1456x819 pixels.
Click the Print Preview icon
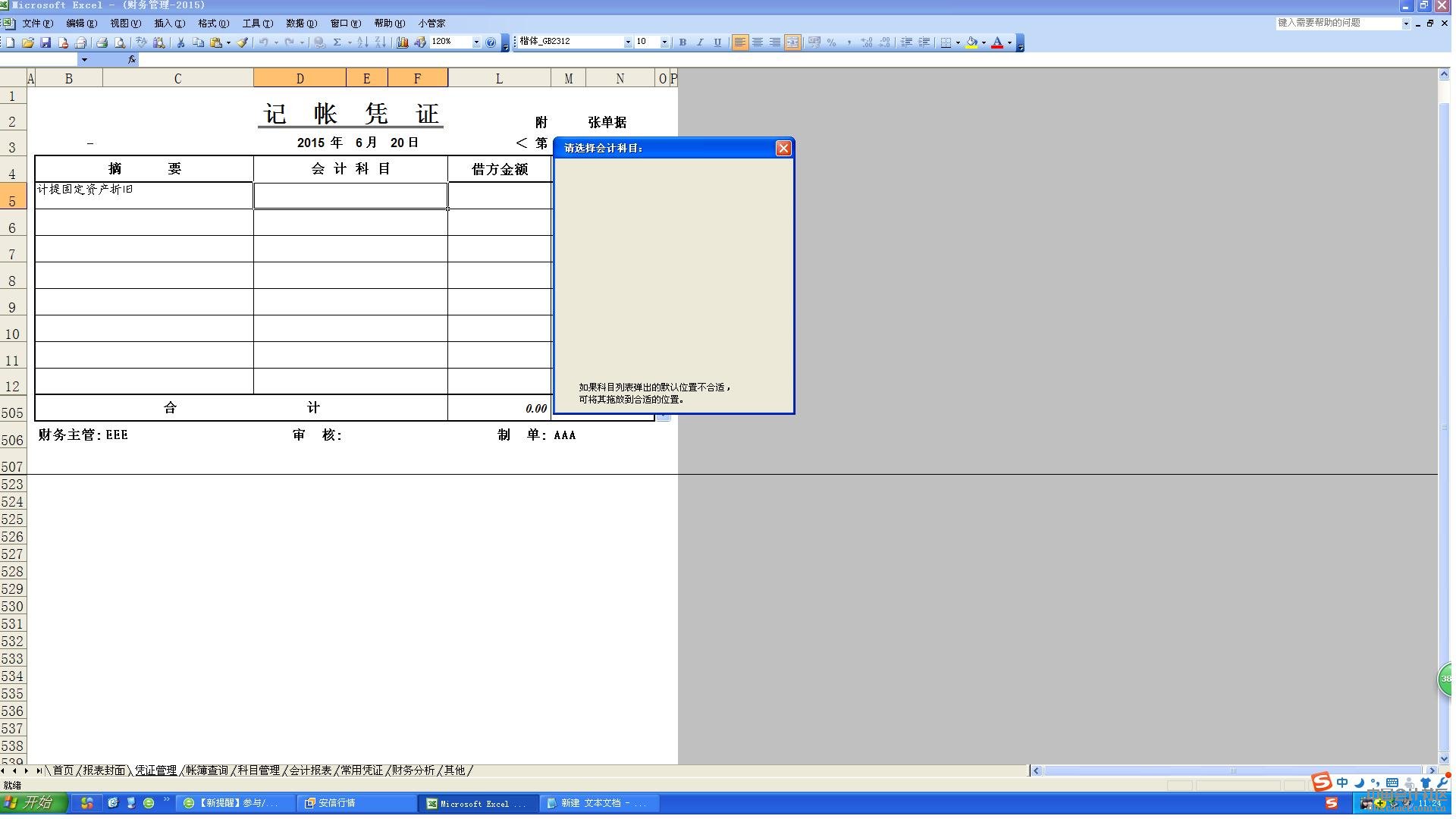click(x=120, y=42)
